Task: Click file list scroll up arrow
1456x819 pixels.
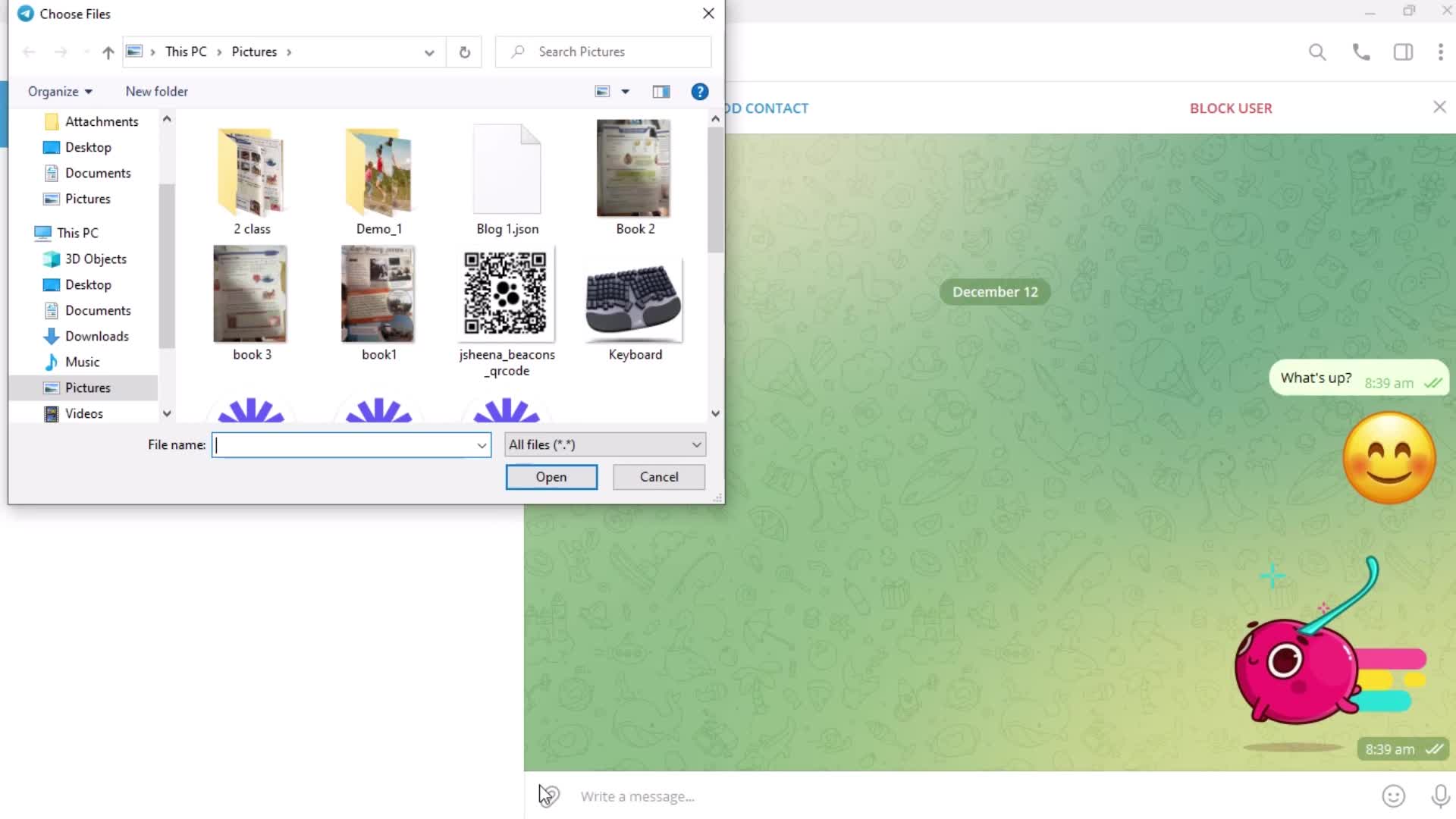Action: click(x=715, y=118)
